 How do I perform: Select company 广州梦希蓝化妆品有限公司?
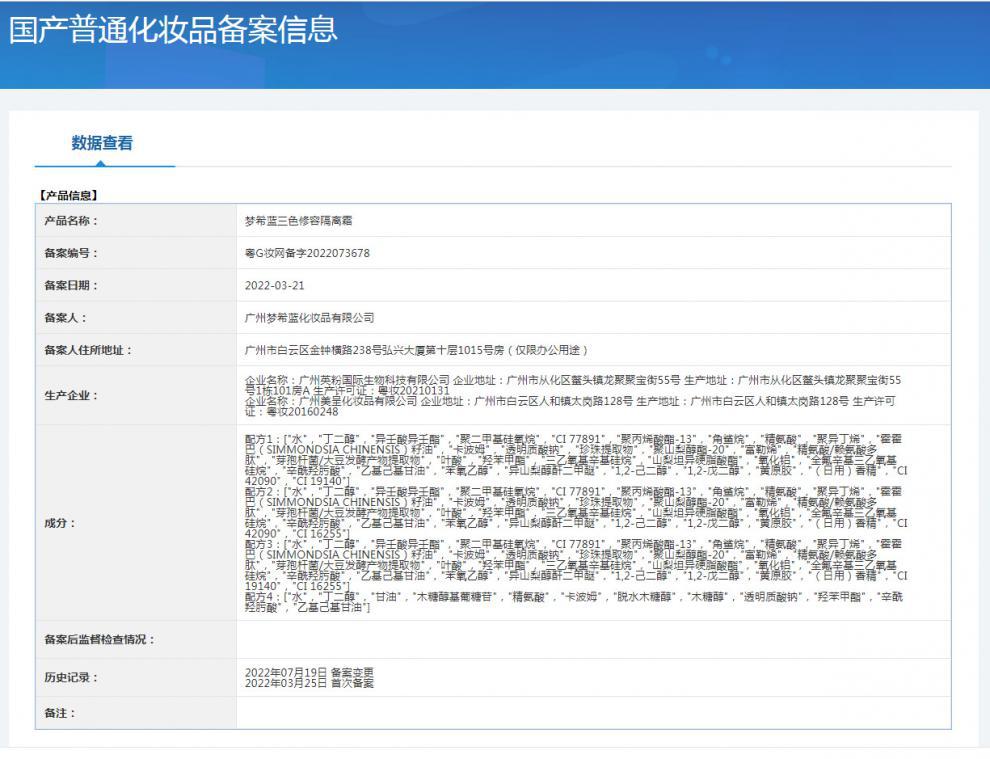(309, 318)
